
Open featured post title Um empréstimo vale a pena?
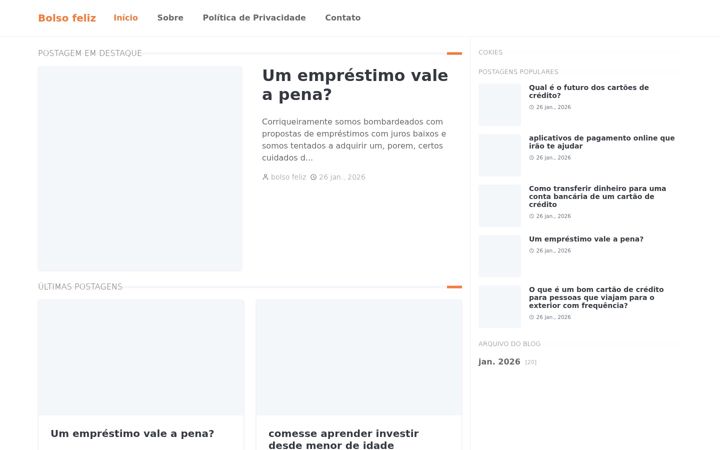(355, 85)
